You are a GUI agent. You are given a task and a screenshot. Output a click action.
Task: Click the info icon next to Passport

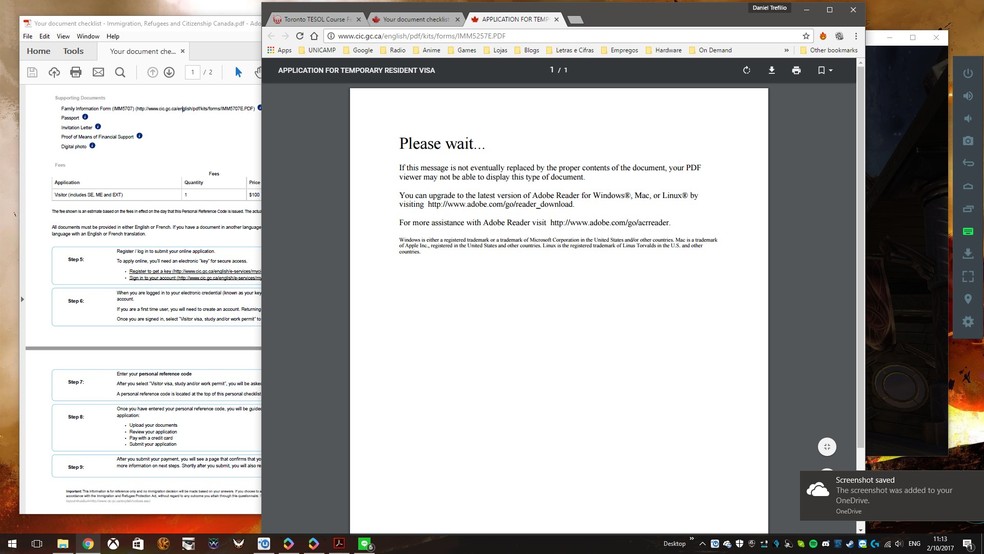pos(85,117)
